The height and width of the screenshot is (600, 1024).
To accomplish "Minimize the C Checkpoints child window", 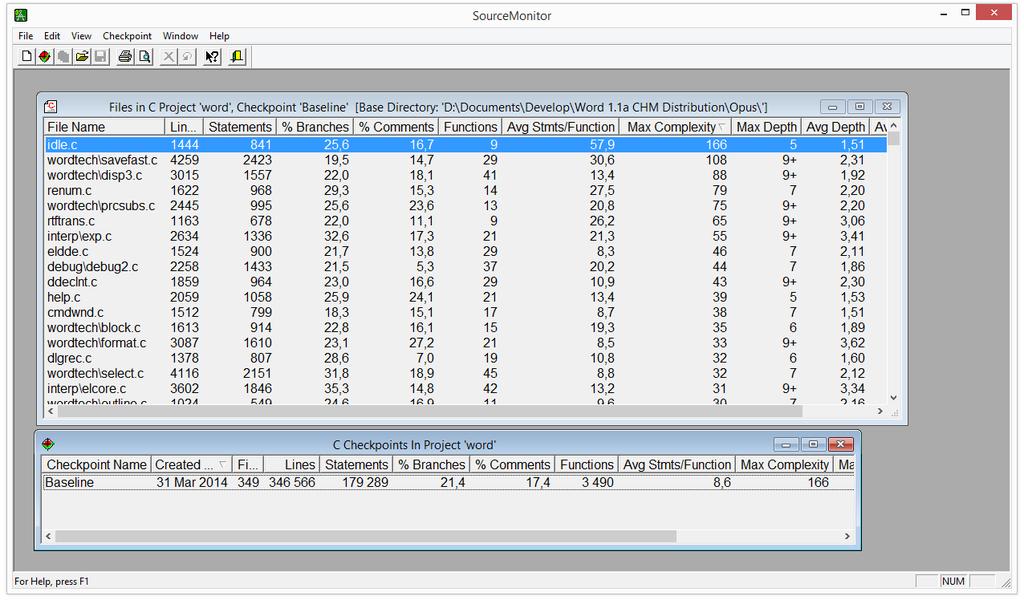I will 786,445.
